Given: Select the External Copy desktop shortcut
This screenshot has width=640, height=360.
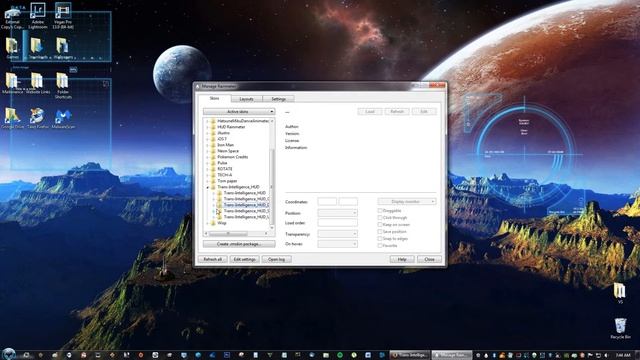Looking at the screenshot, I should click(12, 16).
